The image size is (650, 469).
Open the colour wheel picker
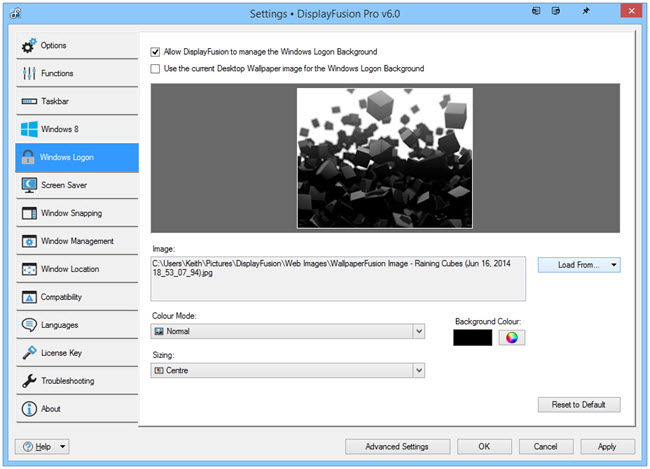pyautogui.click(x=512, y=338)
